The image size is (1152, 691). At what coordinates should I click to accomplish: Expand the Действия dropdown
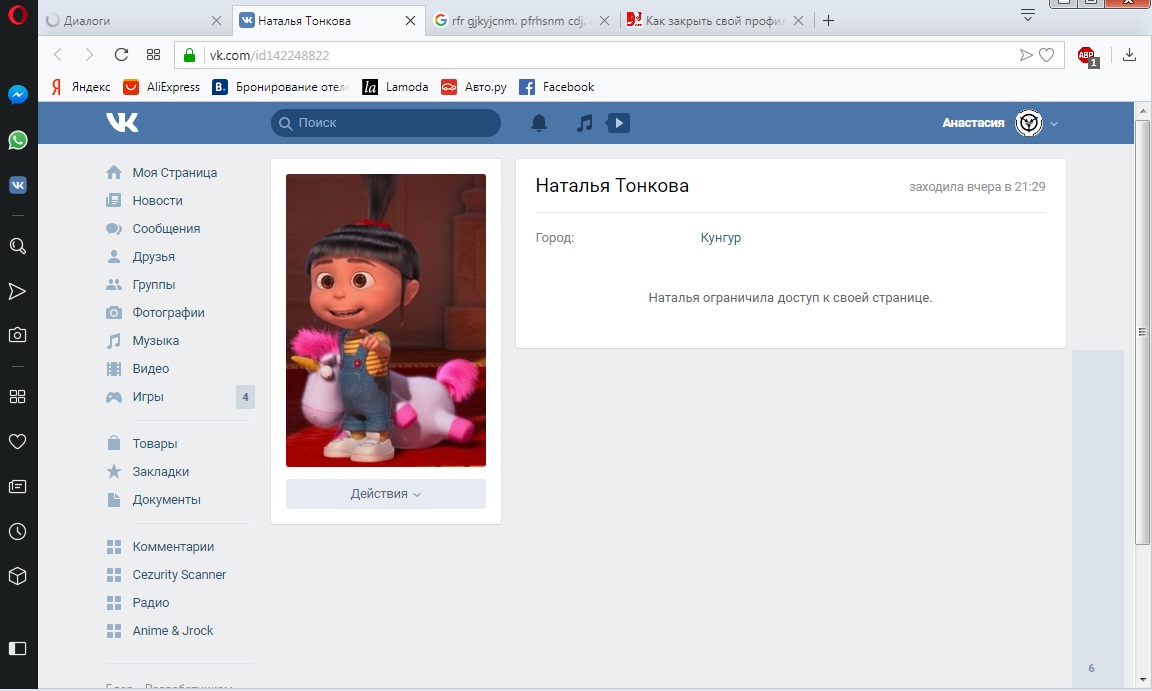(x=385, y=494)
